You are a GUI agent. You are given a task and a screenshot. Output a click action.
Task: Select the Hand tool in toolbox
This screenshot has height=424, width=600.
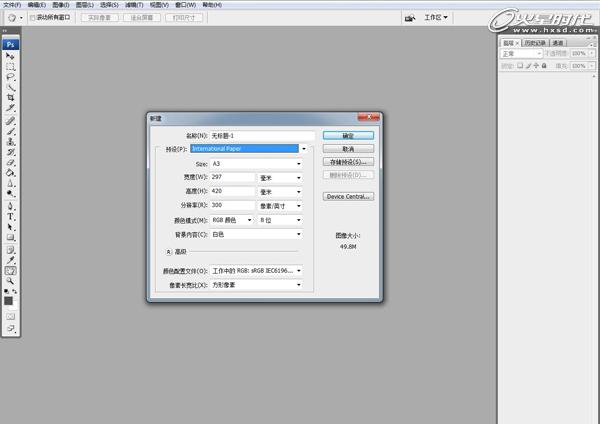coord(10,271)
